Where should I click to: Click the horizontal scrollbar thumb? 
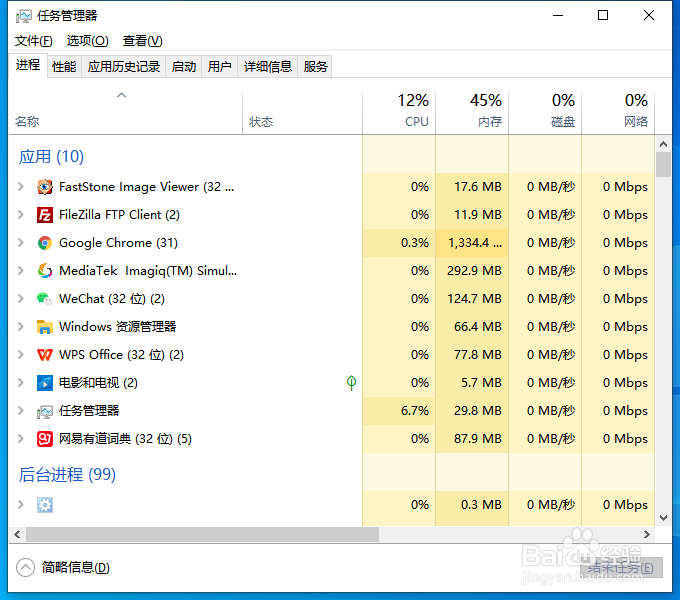pos(202,535)
